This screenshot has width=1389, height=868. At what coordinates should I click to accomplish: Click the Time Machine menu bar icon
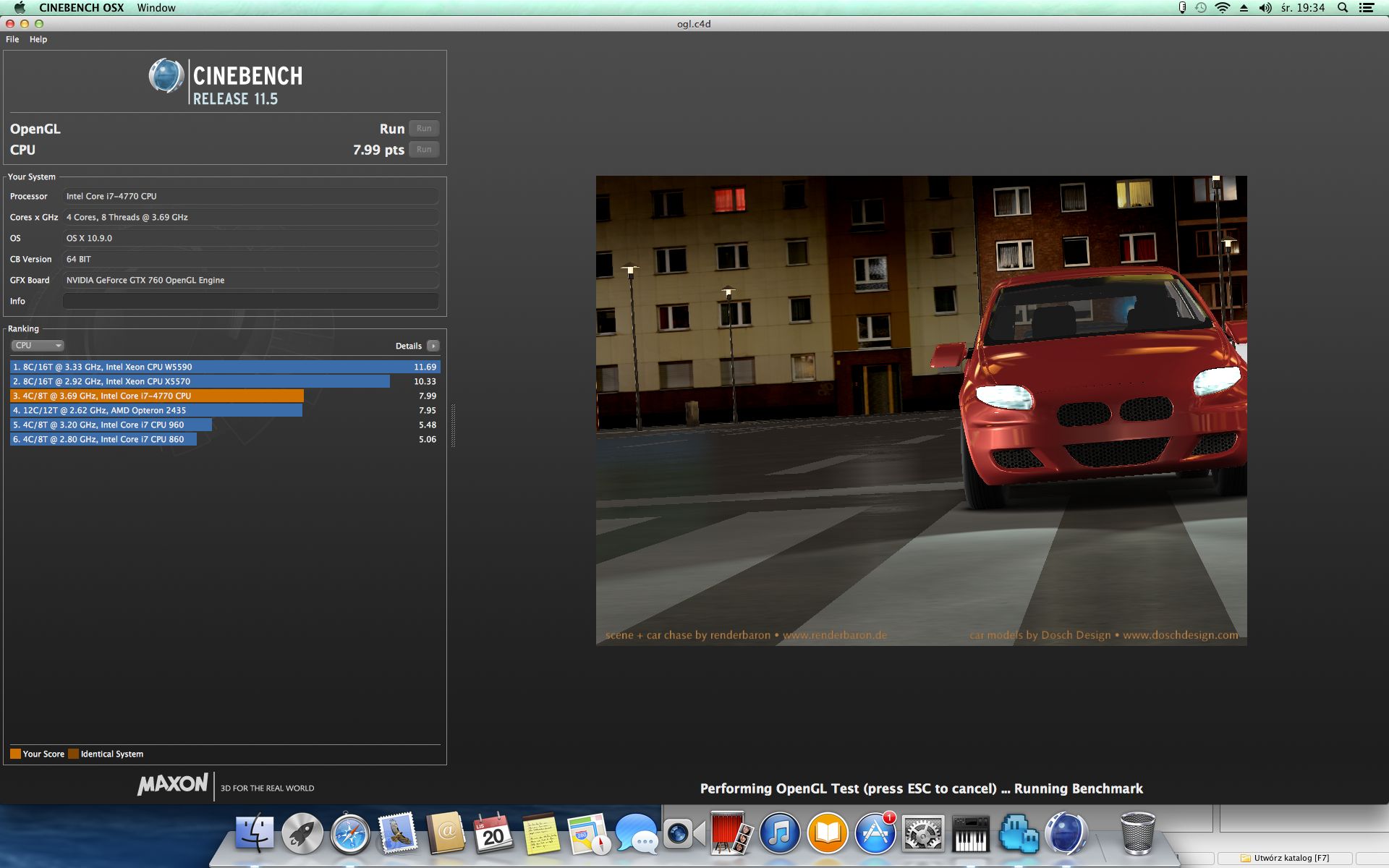pos(1201,8)
